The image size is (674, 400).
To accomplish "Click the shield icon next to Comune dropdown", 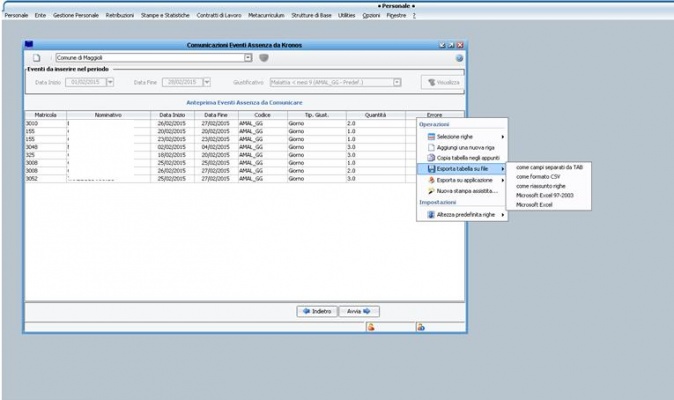I will point(264,58).
